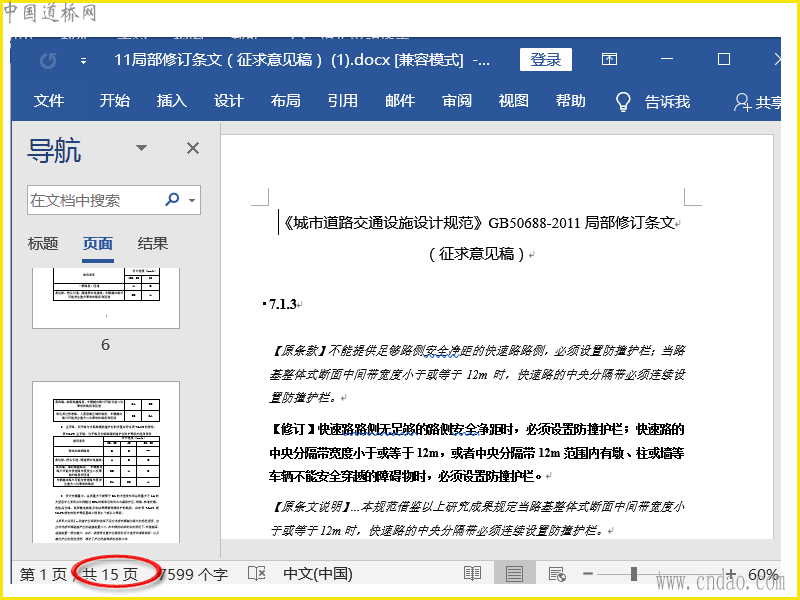
Task: Click the 60% zoom level
Action: click(x=763, y=574)
